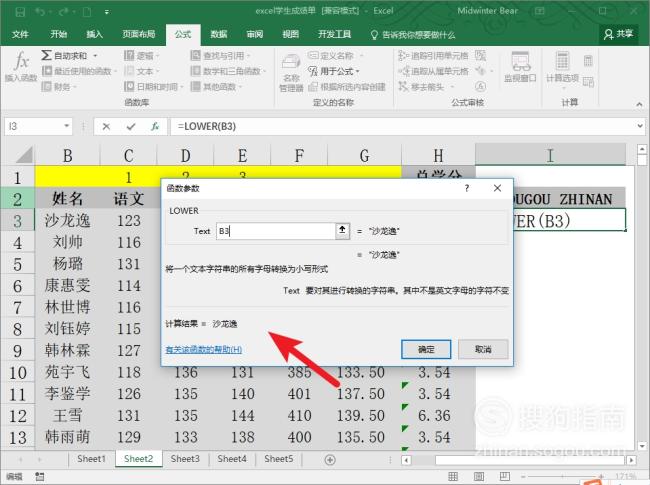
Task: Switch to the Review tab
Action: tap(255, 34)
